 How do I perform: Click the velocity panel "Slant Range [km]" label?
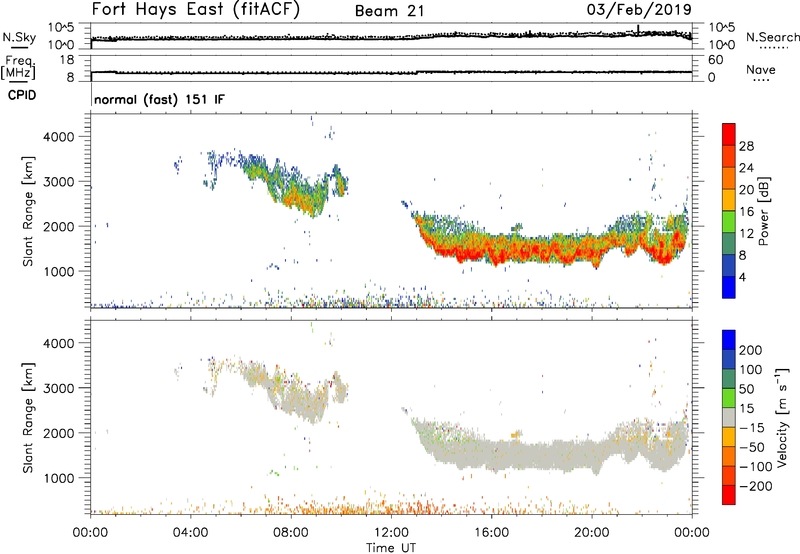(28, 418)
